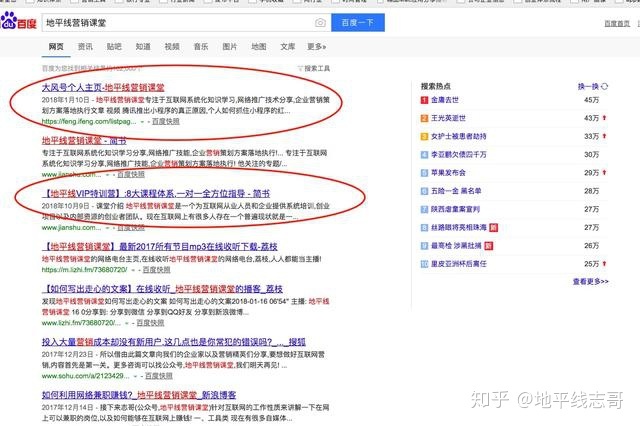Open hot search 李亚鹏欠债四千万
The height and width of the screenshot is (426, 640).
click(x=459, y=155)
